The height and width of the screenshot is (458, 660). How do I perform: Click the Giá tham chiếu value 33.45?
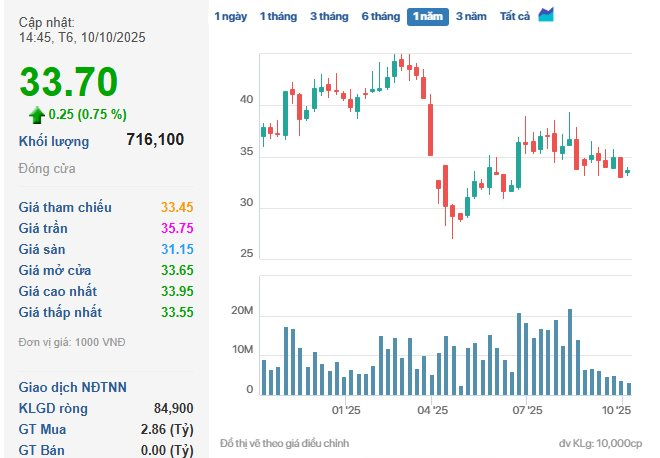177,207
